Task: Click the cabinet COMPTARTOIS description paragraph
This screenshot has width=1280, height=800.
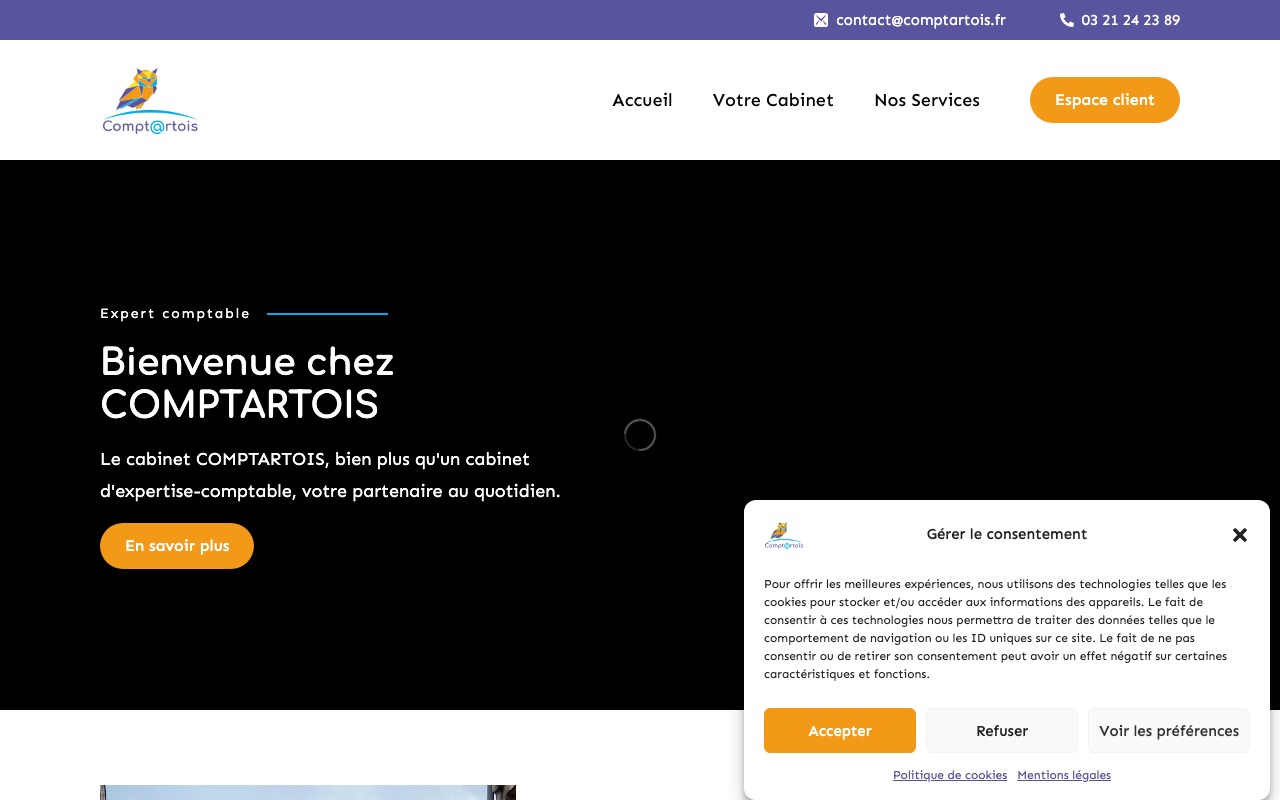Action: click(330, 475)
